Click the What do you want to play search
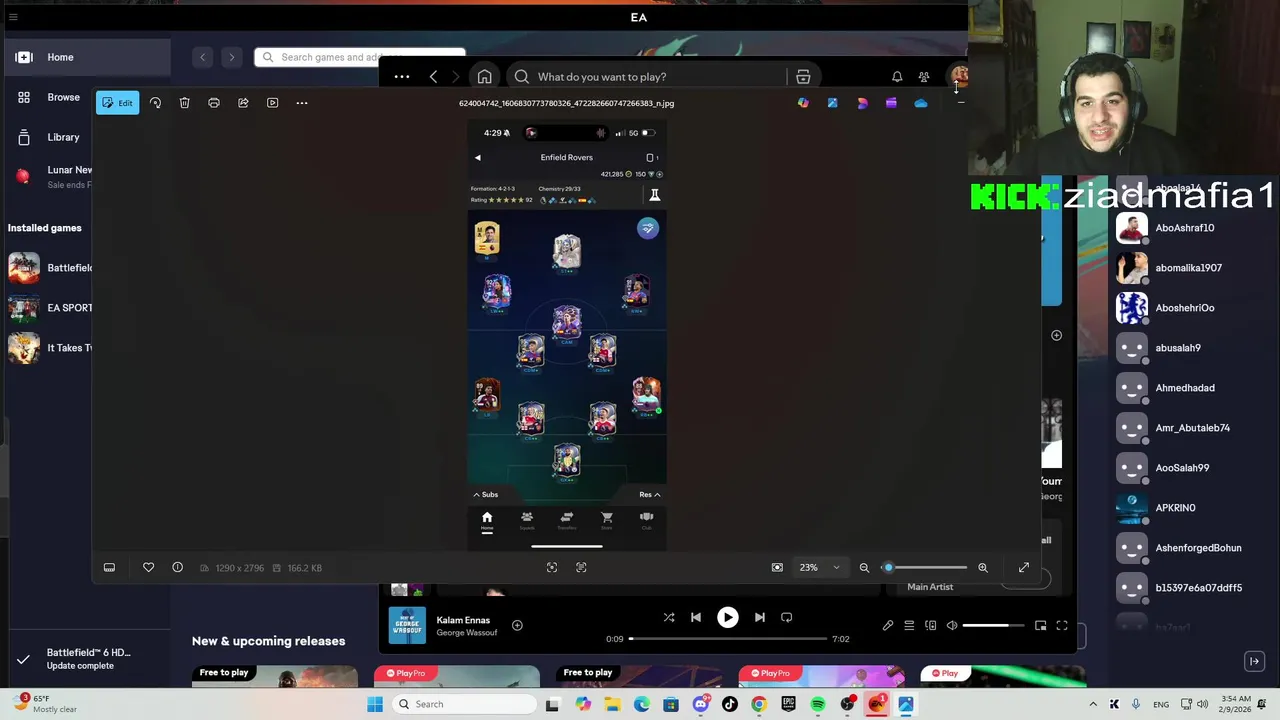The width and height of the screenshot is (1280, 720). click(x=648, y=77)
